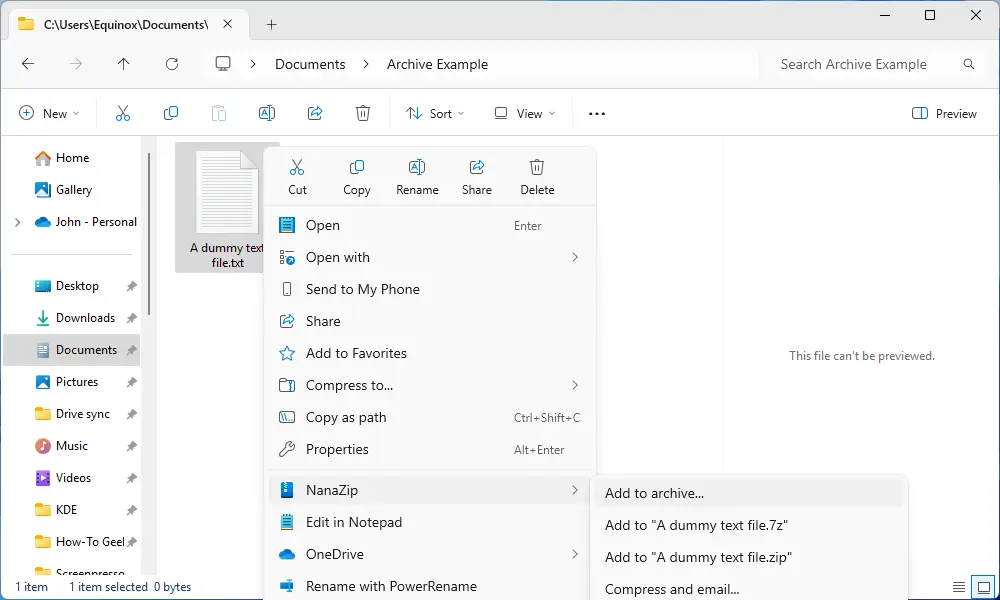Viewport: 1000px width, 600px height.
Task: Expand the OneDrive submenu
Action: 575,554
